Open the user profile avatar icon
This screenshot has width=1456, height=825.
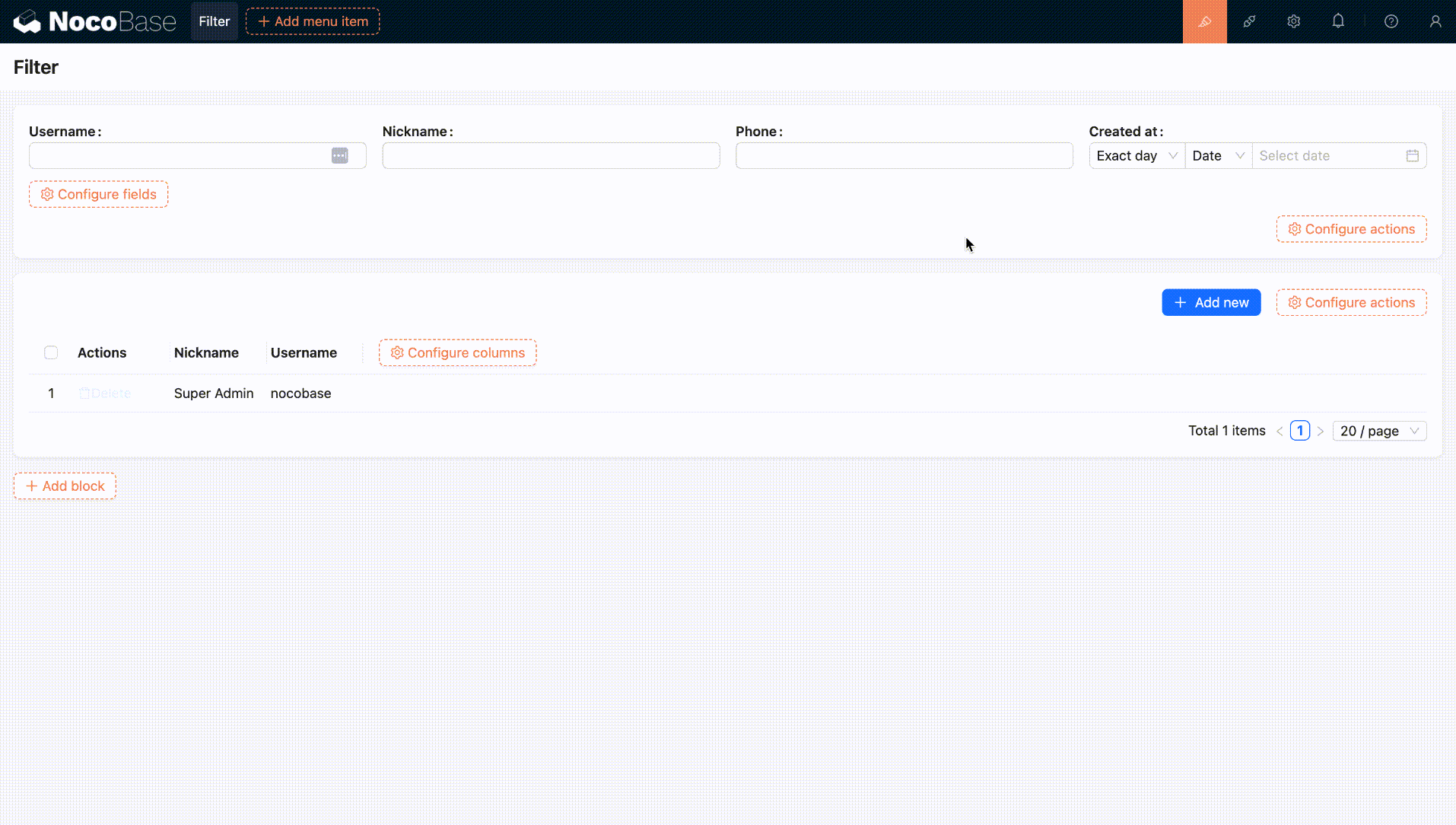tap(1436, 21)
